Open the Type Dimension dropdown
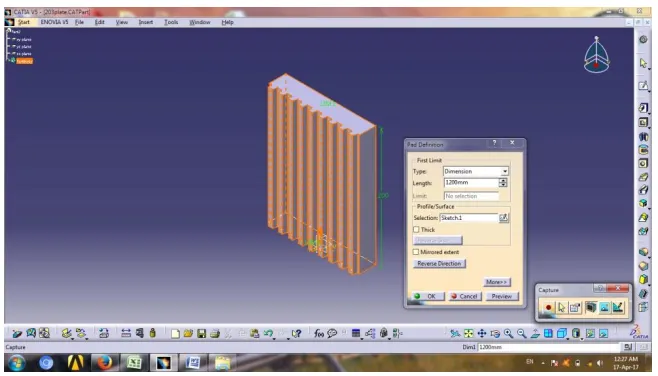 coord(505,171)
